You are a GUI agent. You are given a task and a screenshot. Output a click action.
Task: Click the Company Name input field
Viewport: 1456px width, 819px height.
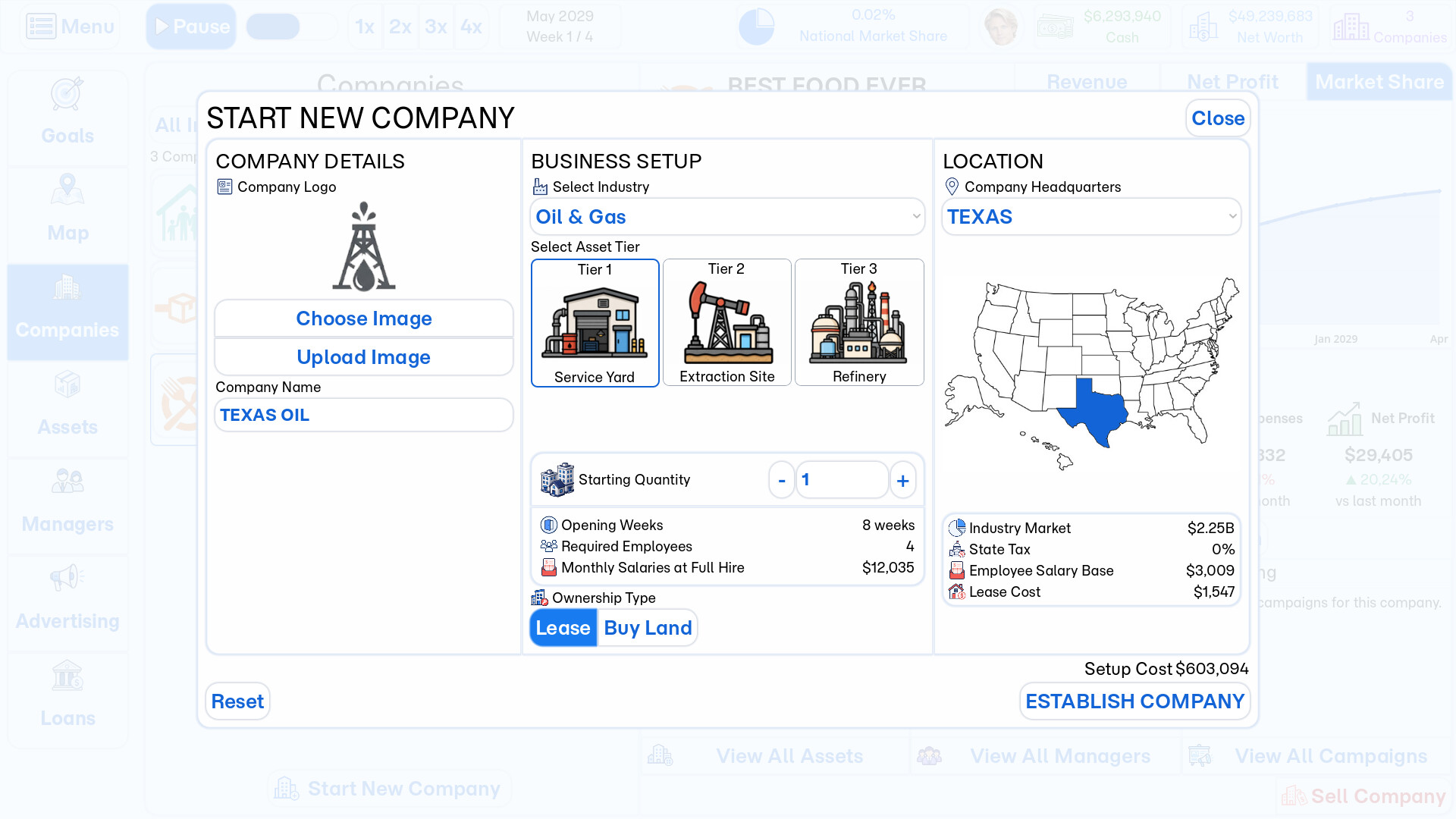[364, 415]
